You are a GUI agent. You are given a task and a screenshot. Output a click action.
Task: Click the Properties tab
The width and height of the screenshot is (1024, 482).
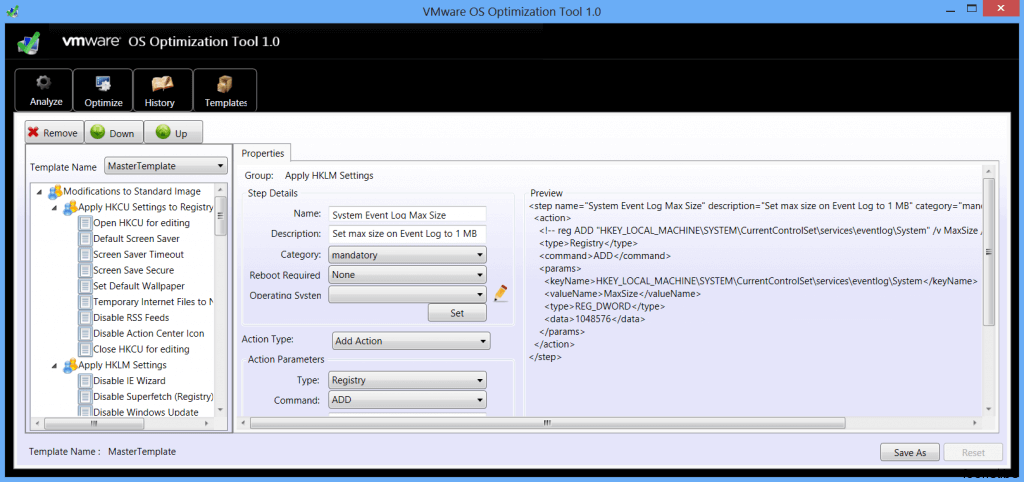263,153
